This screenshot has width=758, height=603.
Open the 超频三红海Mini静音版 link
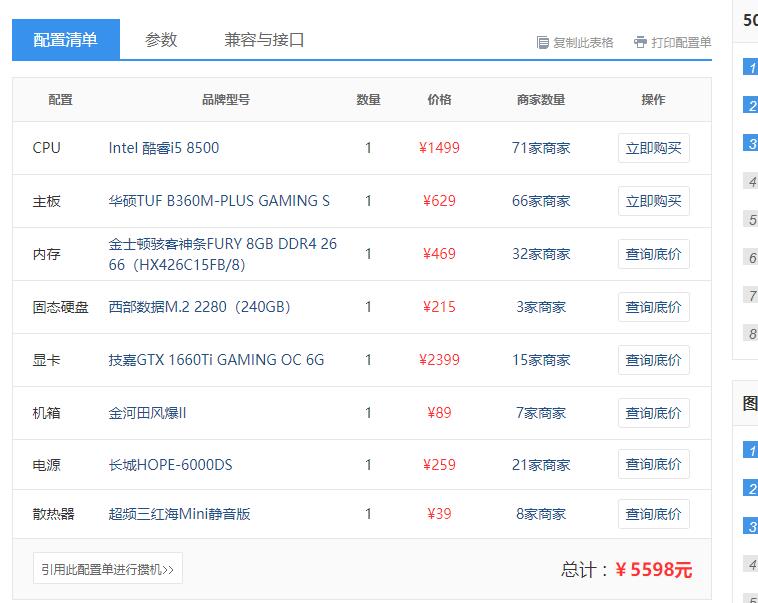[x=179, y=514]
